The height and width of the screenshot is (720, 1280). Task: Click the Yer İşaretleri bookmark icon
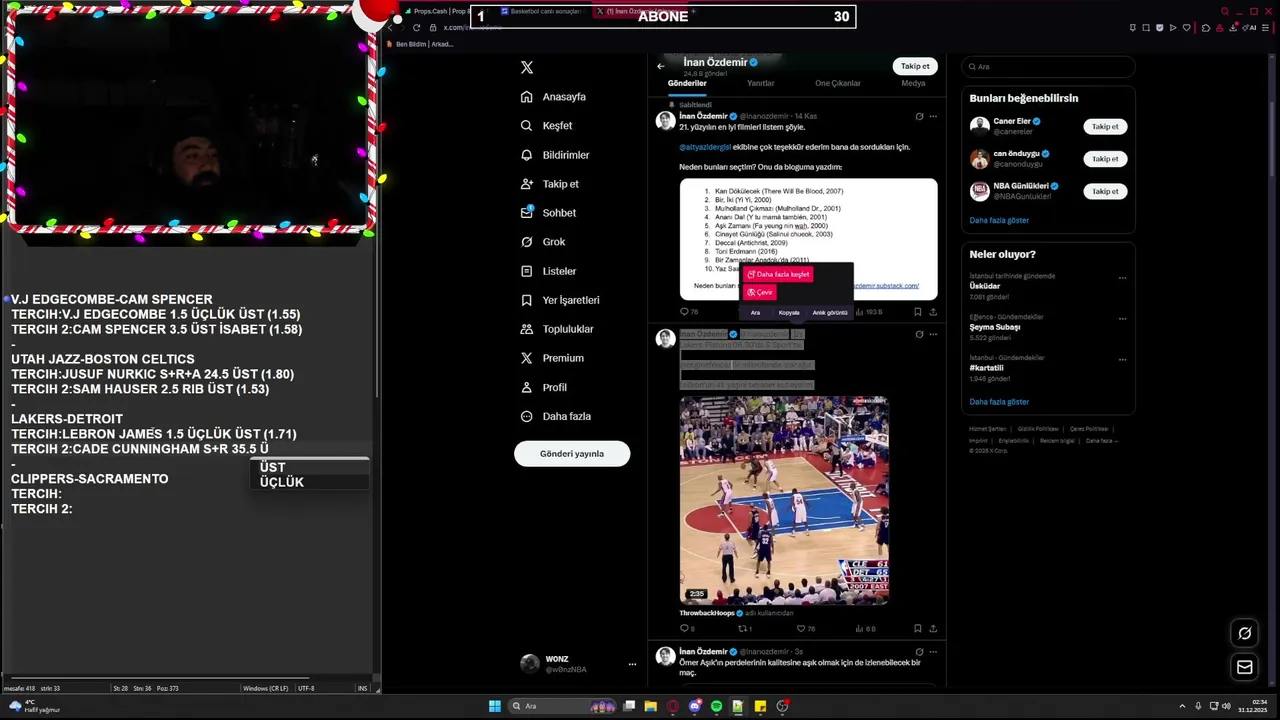[x=527, y=300]
